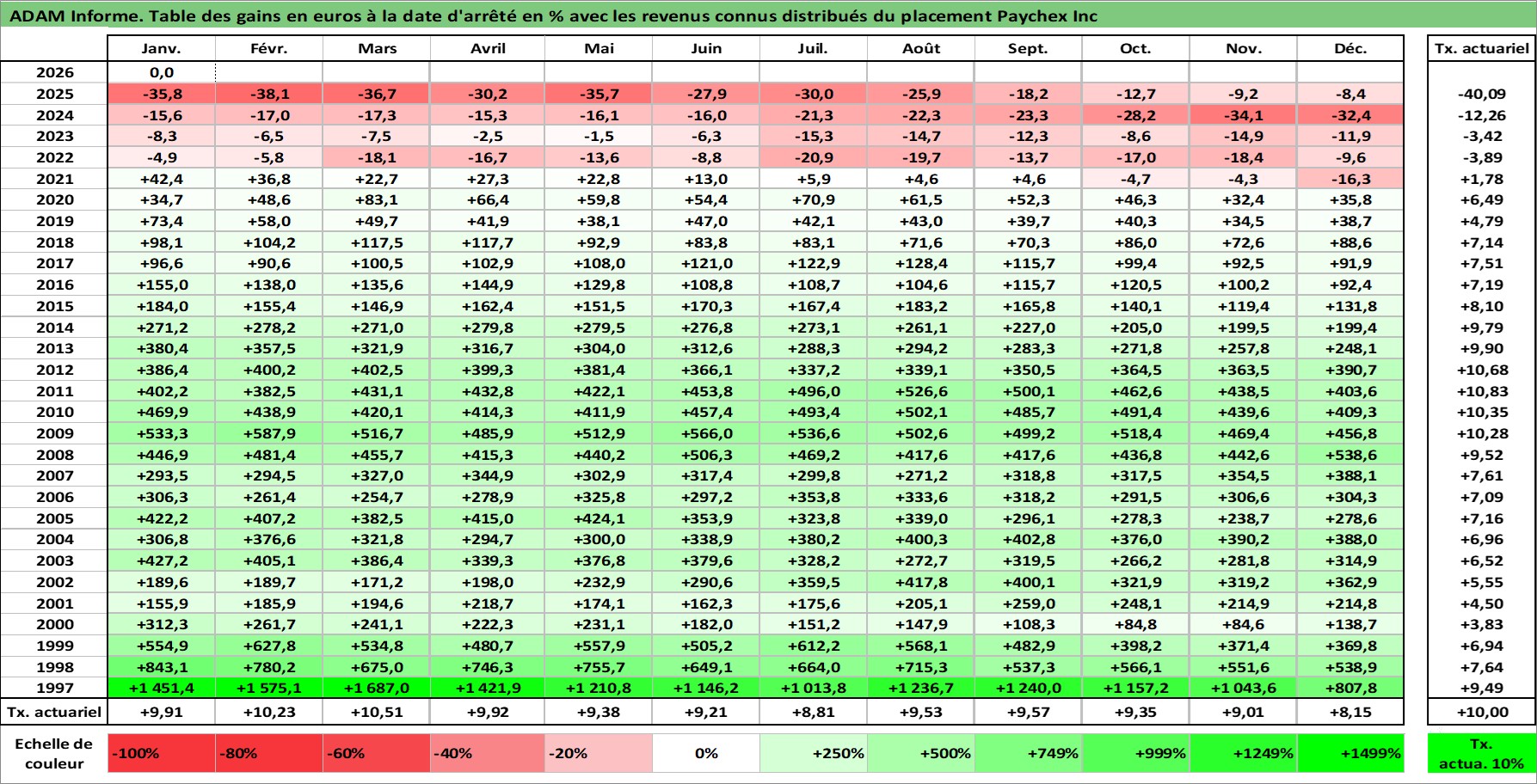Click the -34,1 cell for November 2024
Screen dimensions: 1537x784
1243,115
